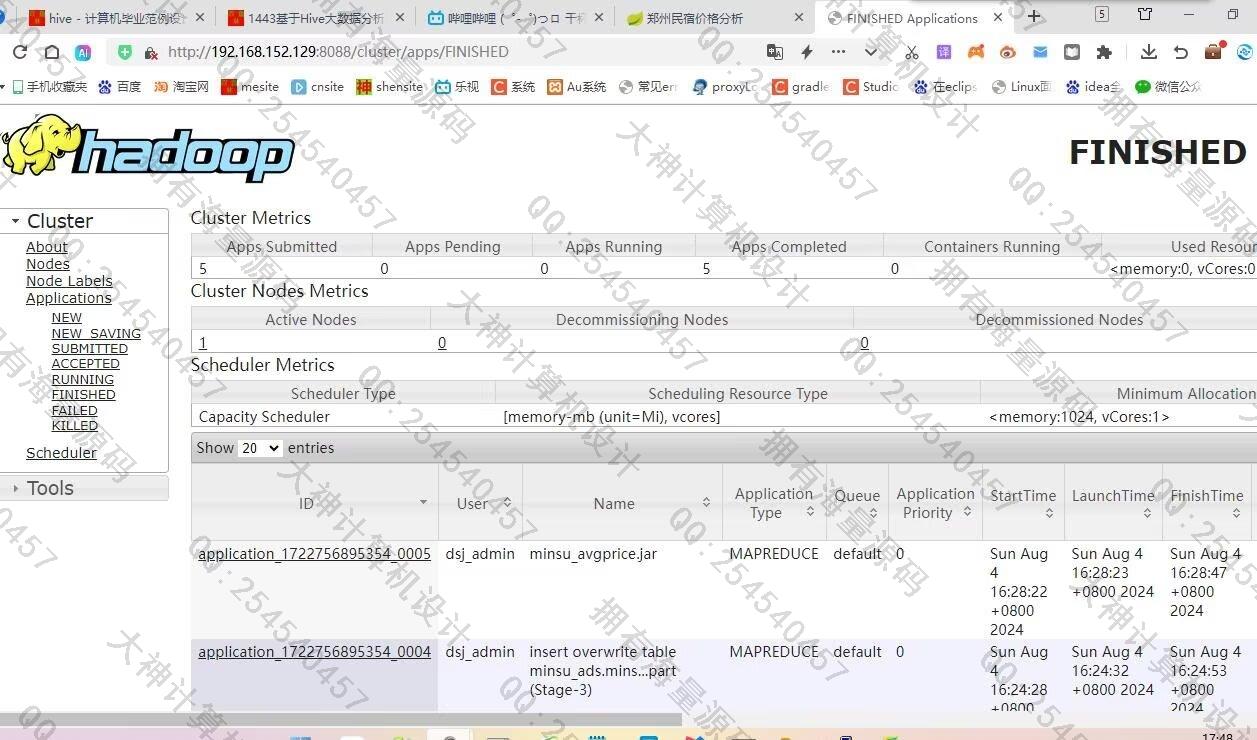Viewport: 1257px width, 740px height.
Task: Open the blue mail extension icon
Action: (1040, 52)
